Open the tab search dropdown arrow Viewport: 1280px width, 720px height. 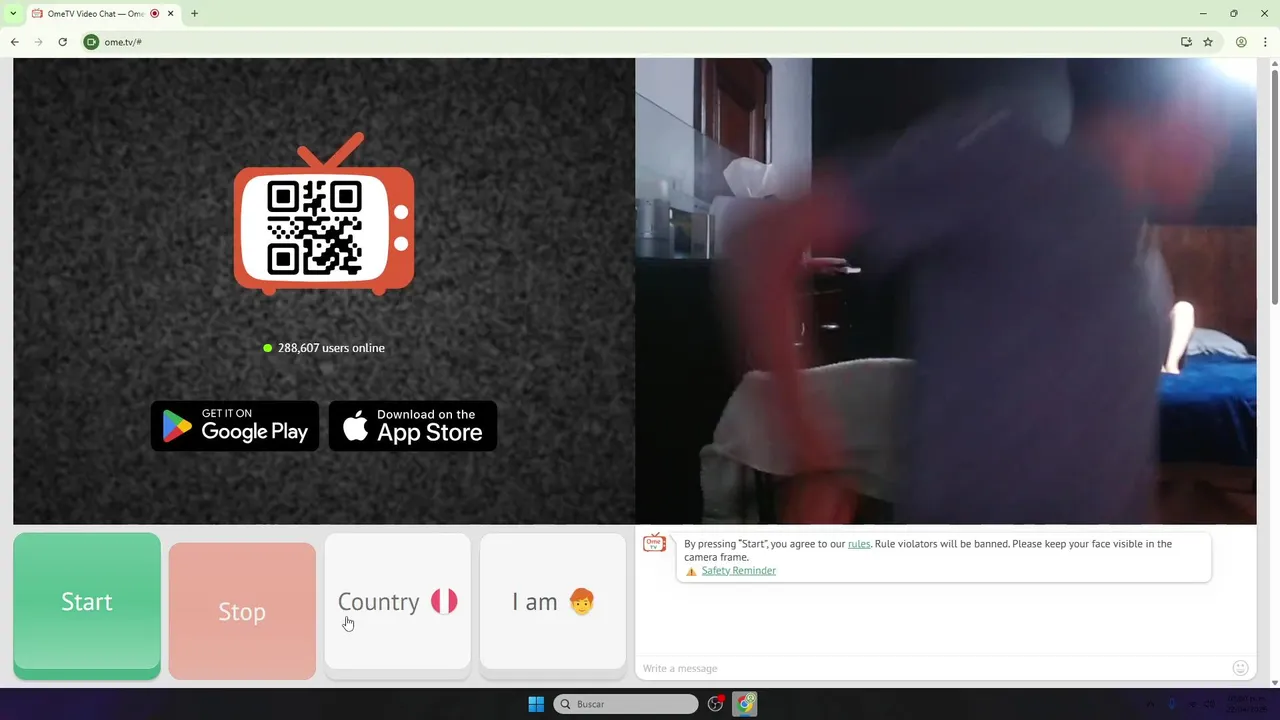click(13, 14)
